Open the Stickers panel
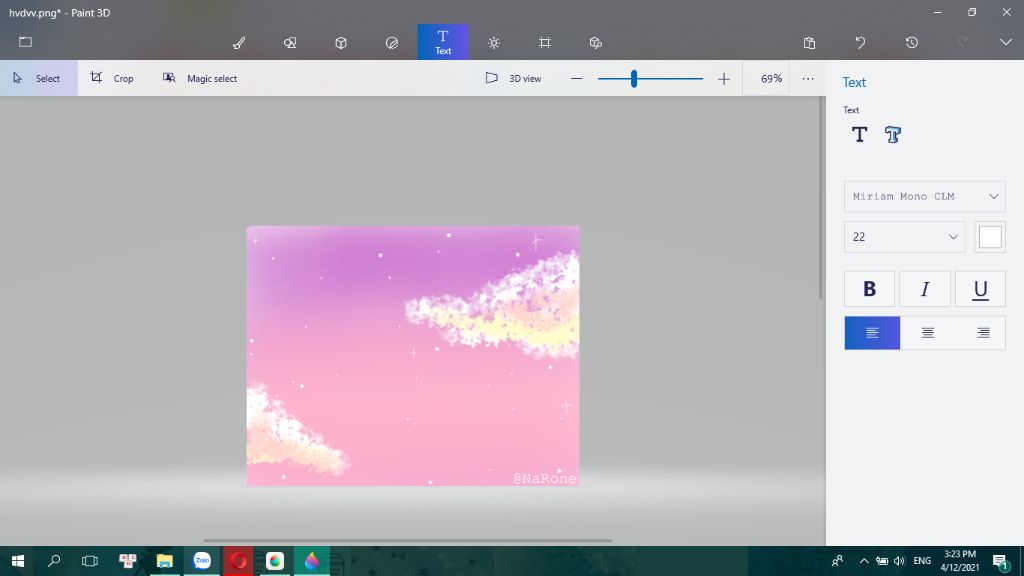 coord(391,42)
